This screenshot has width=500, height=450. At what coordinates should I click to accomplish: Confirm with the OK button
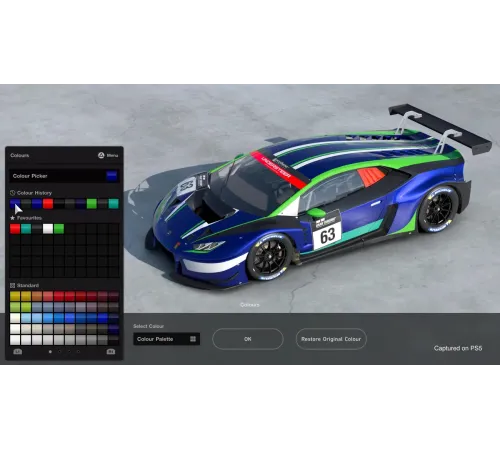click(x=248, y=339)
